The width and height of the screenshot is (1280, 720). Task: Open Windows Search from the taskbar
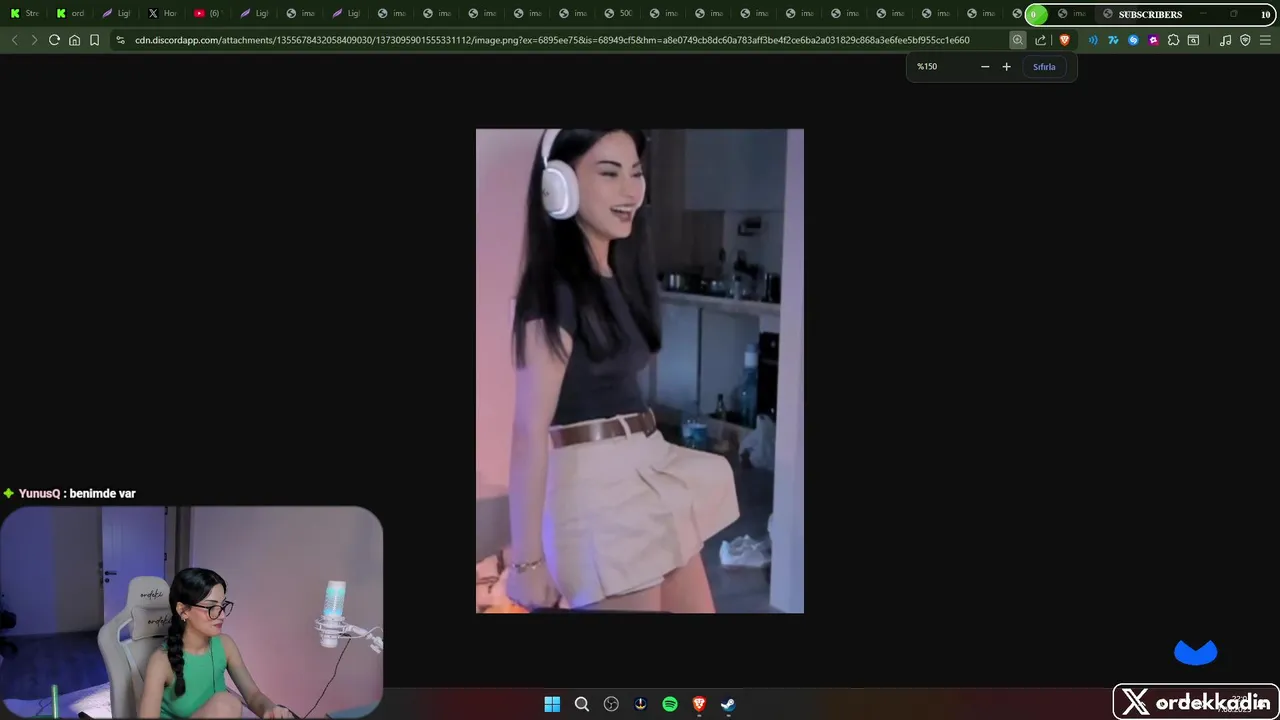[581, 704]
